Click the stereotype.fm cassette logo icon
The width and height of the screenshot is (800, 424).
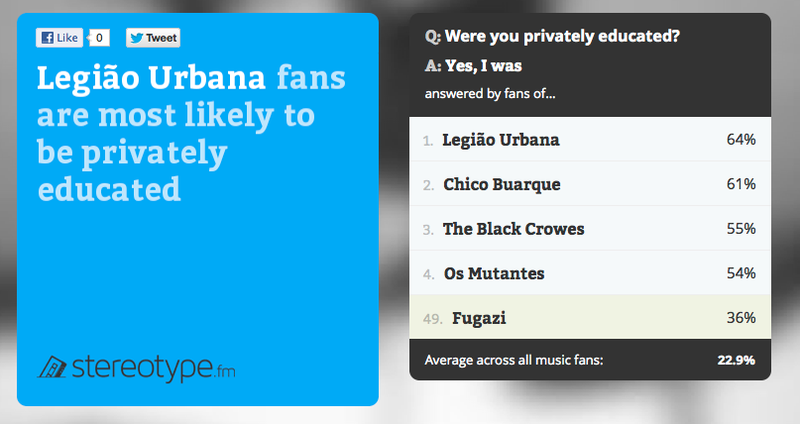[x=52, y=367]
